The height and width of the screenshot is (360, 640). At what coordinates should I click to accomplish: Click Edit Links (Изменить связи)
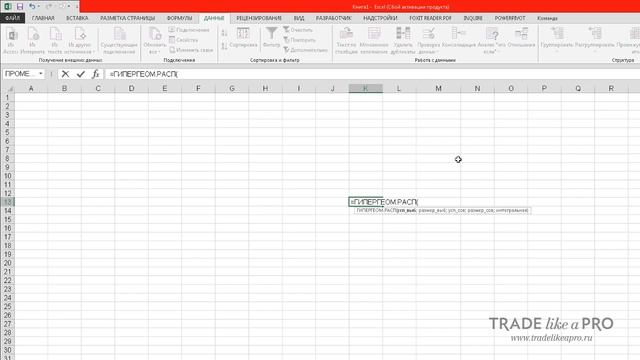click(x=191, y=50)
